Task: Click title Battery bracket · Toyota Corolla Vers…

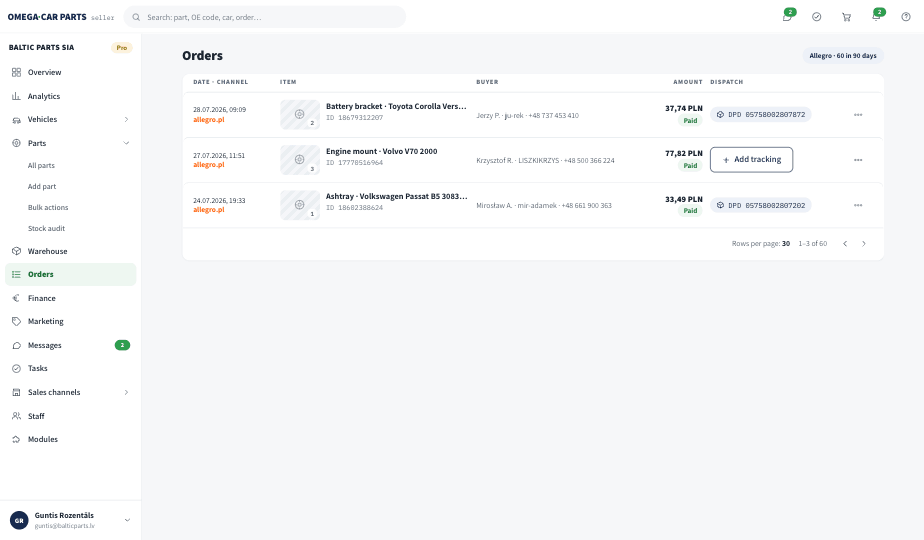Action: click(396, 106)
